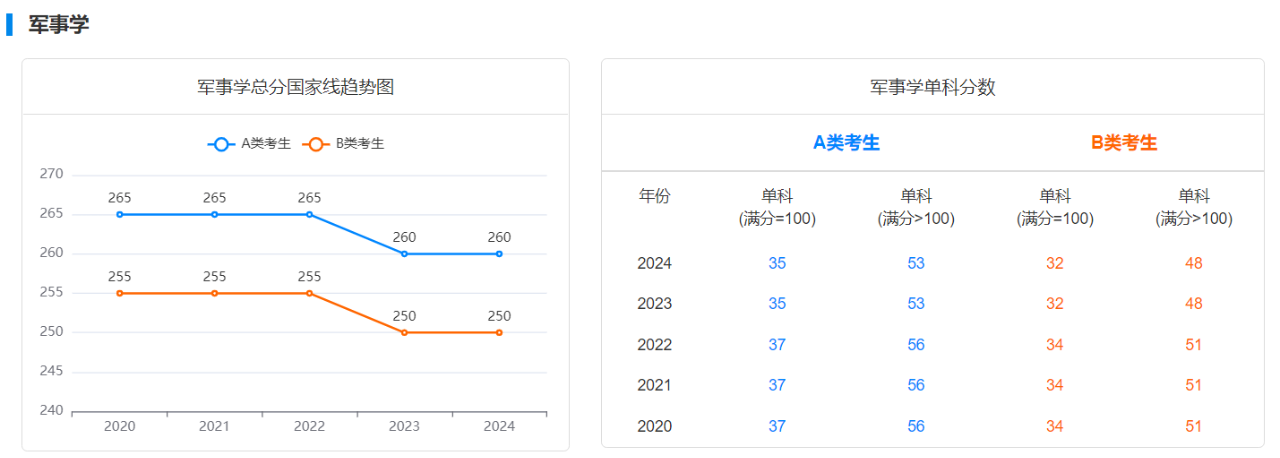Click the table title 军事学单科分数
1280x458 pixels.
point(933,87)
